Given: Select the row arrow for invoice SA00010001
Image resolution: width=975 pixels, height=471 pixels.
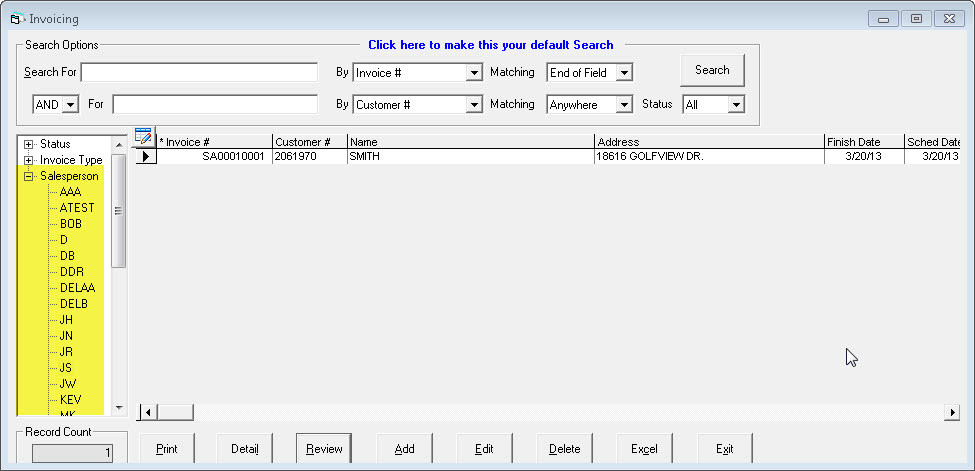Looking at the screenshot, I should click(x=145, y=157).
